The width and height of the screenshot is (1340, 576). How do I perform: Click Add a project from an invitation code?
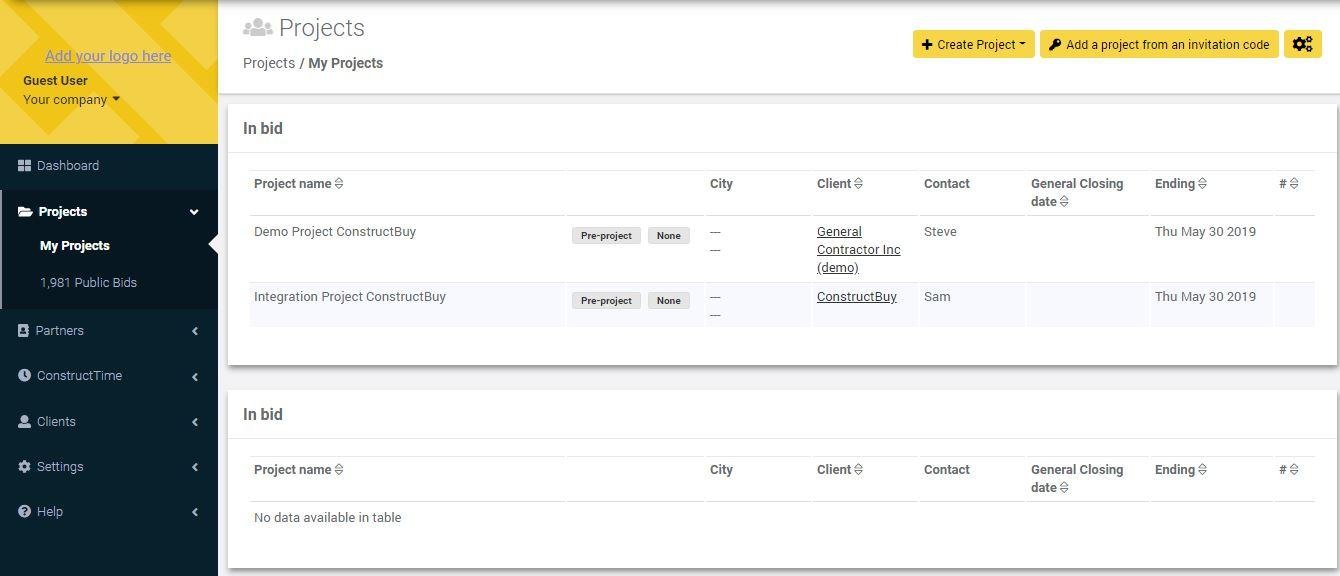click(1158, 44)
